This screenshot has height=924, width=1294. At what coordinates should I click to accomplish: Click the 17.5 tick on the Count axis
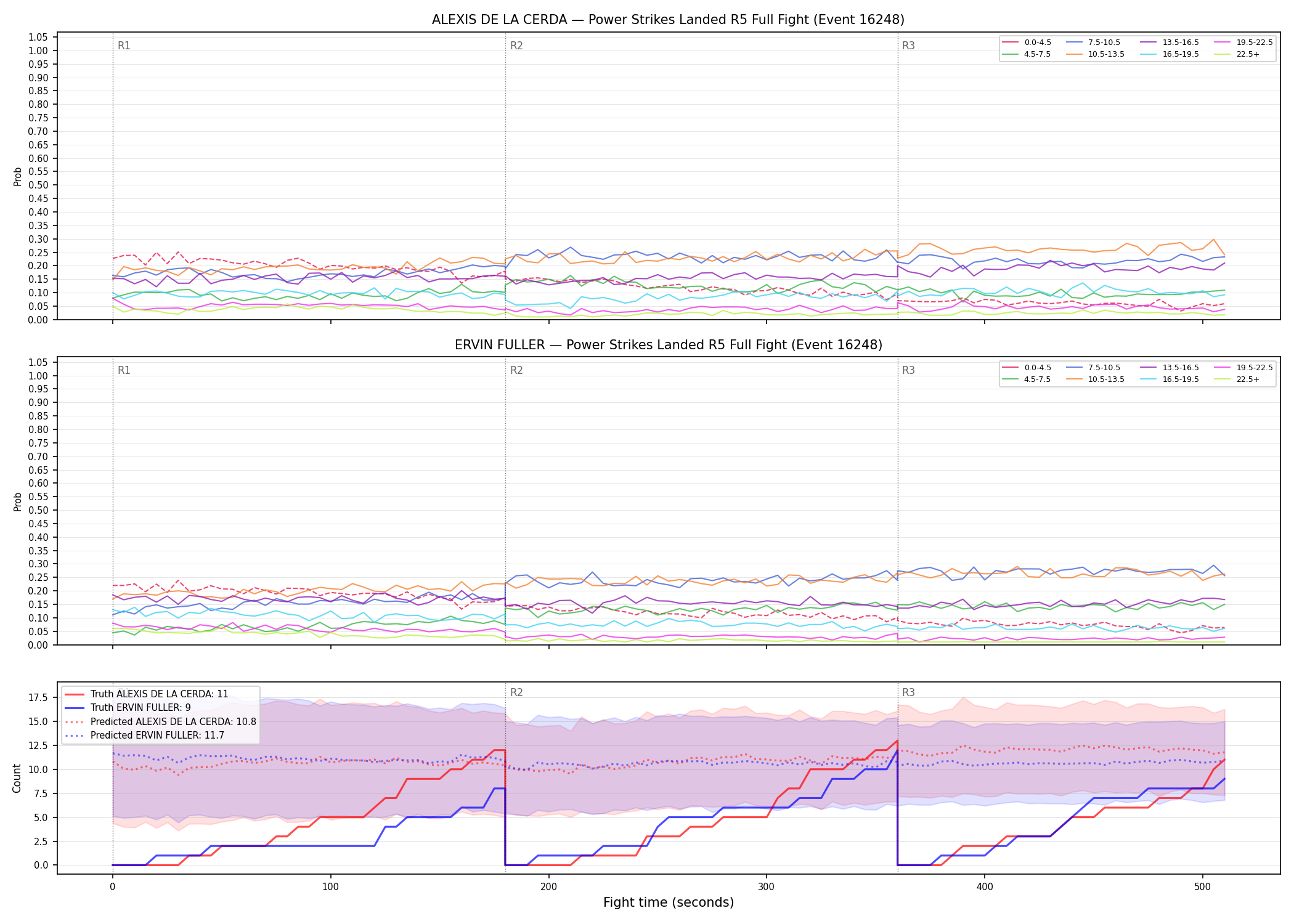click(38, 698)
